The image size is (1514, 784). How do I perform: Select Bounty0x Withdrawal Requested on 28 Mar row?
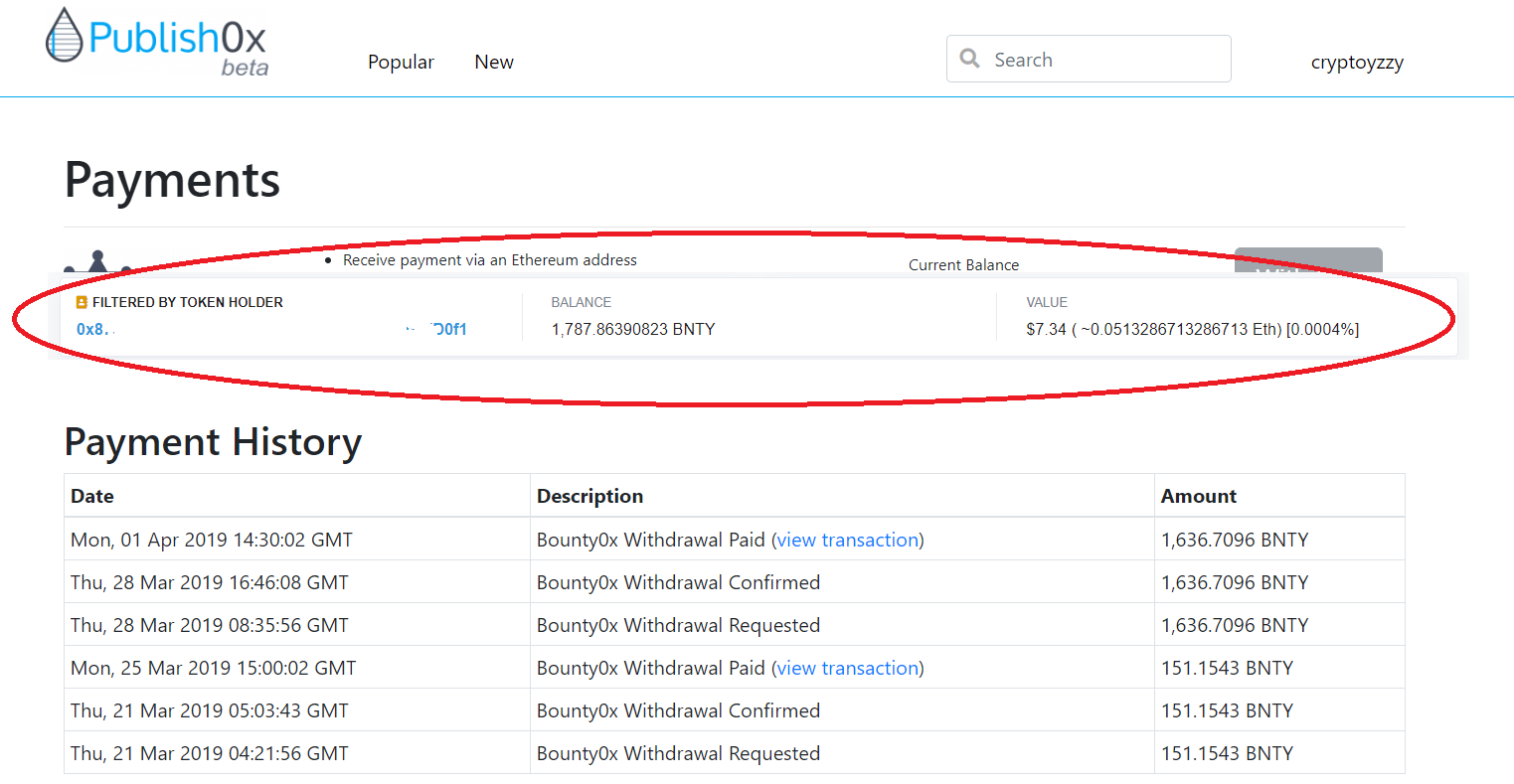[678, 625]
